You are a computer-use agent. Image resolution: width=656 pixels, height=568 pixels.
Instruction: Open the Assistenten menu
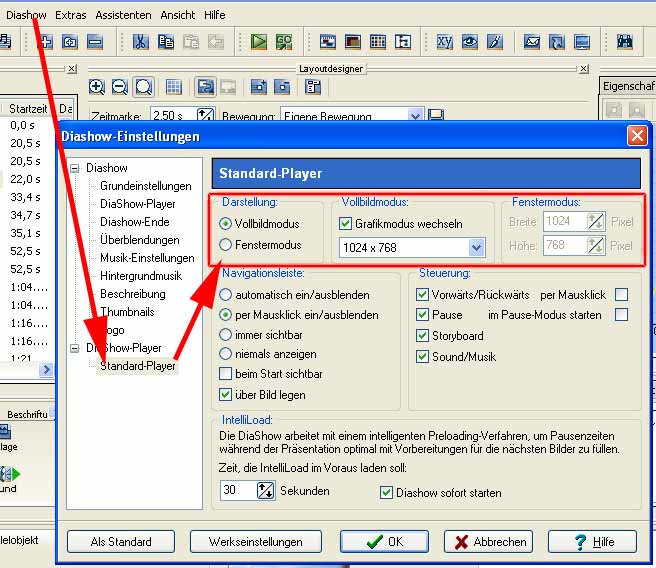124,15
